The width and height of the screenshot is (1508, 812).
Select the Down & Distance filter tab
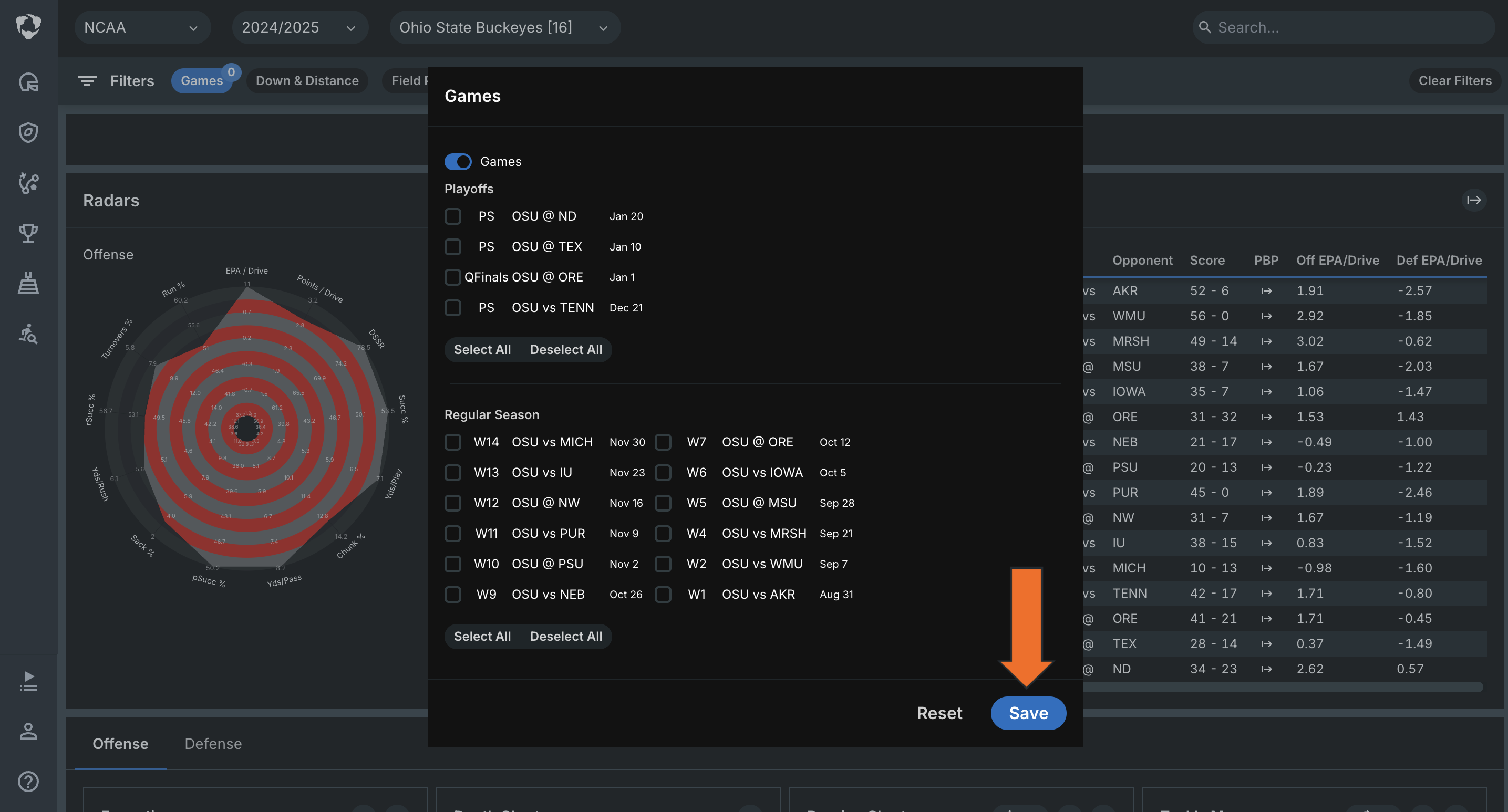[x=307, y=81]
